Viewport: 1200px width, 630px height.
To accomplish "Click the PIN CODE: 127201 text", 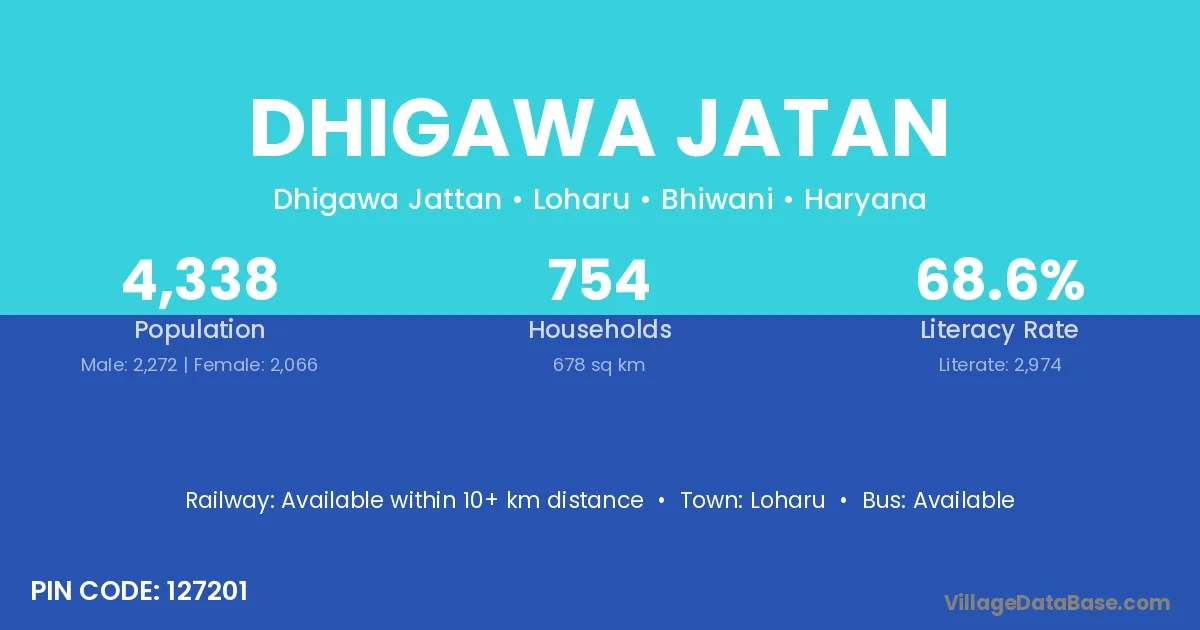I will click(x=139, y=591).
